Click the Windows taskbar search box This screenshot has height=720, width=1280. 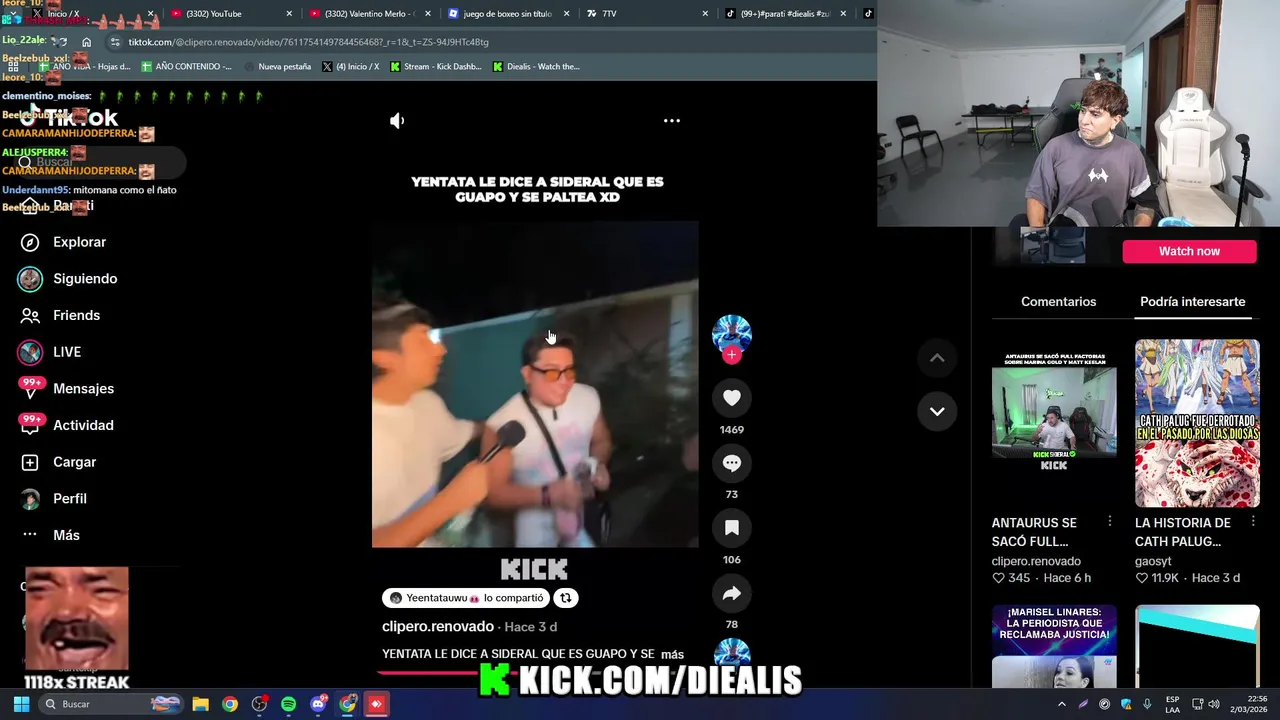[x=110, y=704]
